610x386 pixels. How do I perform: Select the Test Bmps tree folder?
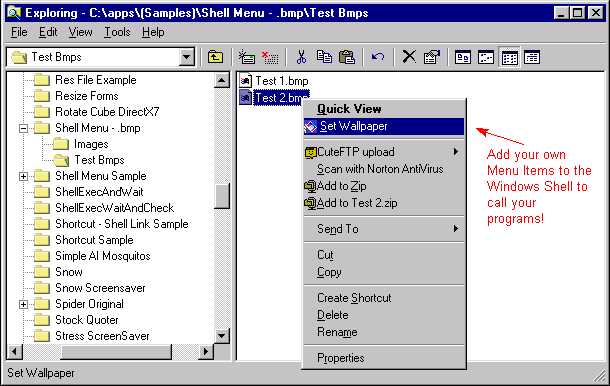[100, 160]
